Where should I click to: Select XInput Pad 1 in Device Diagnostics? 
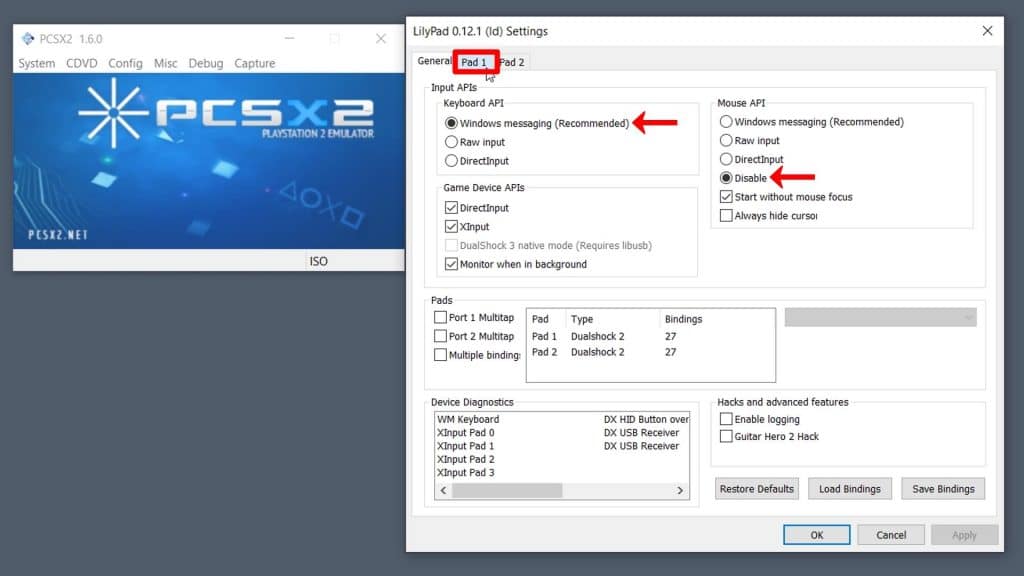click(466, 446)
